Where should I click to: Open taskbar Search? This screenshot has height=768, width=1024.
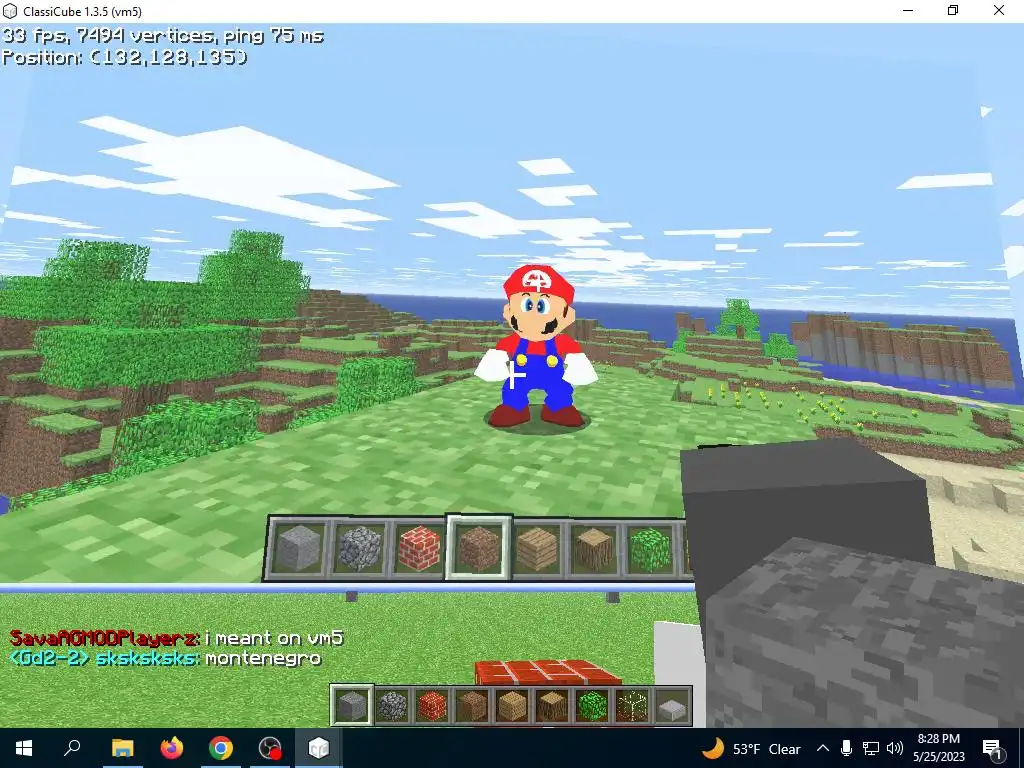(72, 748)
